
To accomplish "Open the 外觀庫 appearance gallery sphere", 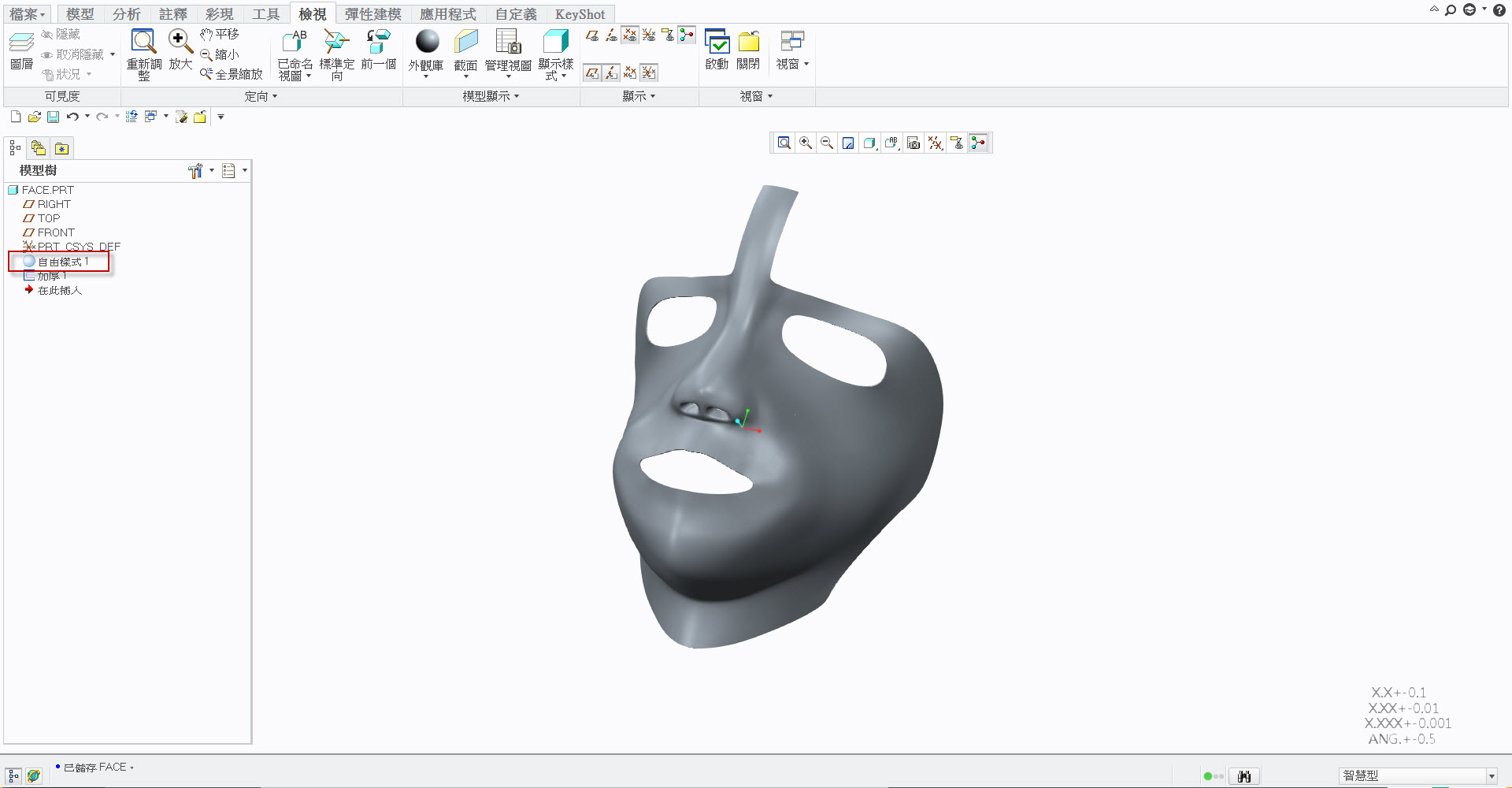I will click(x=427, y=42).
